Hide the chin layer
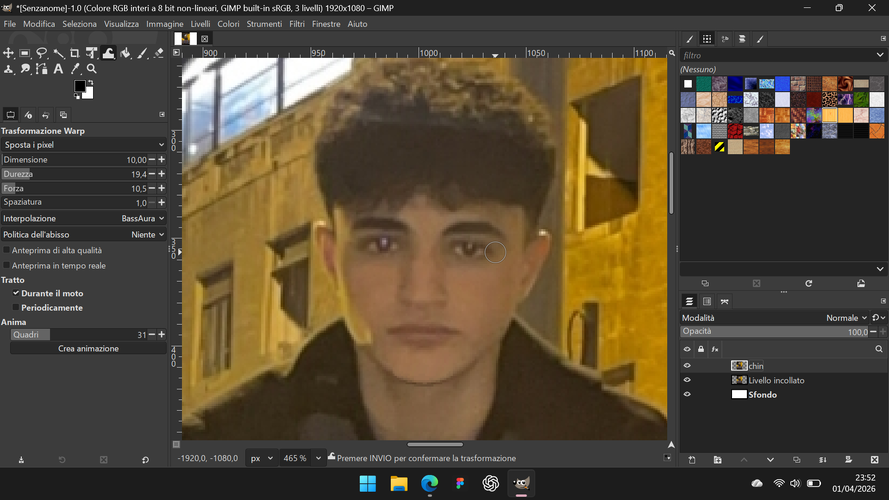Image resolution: width=889 pixels, height=500 pixels. 687,366
